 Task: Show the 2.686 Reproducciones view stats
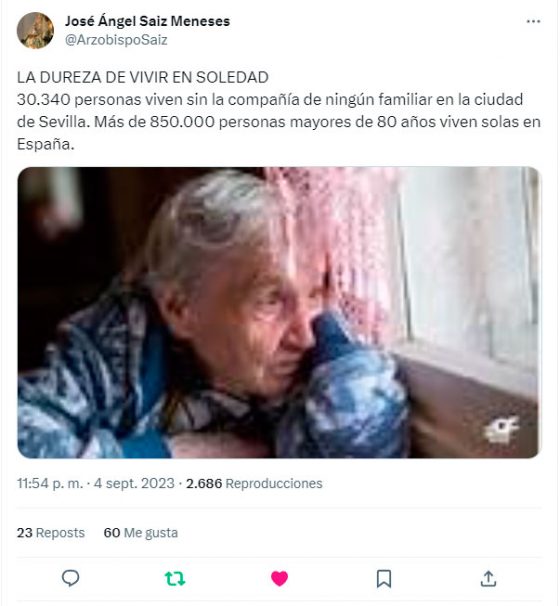[x=254, y=483]
